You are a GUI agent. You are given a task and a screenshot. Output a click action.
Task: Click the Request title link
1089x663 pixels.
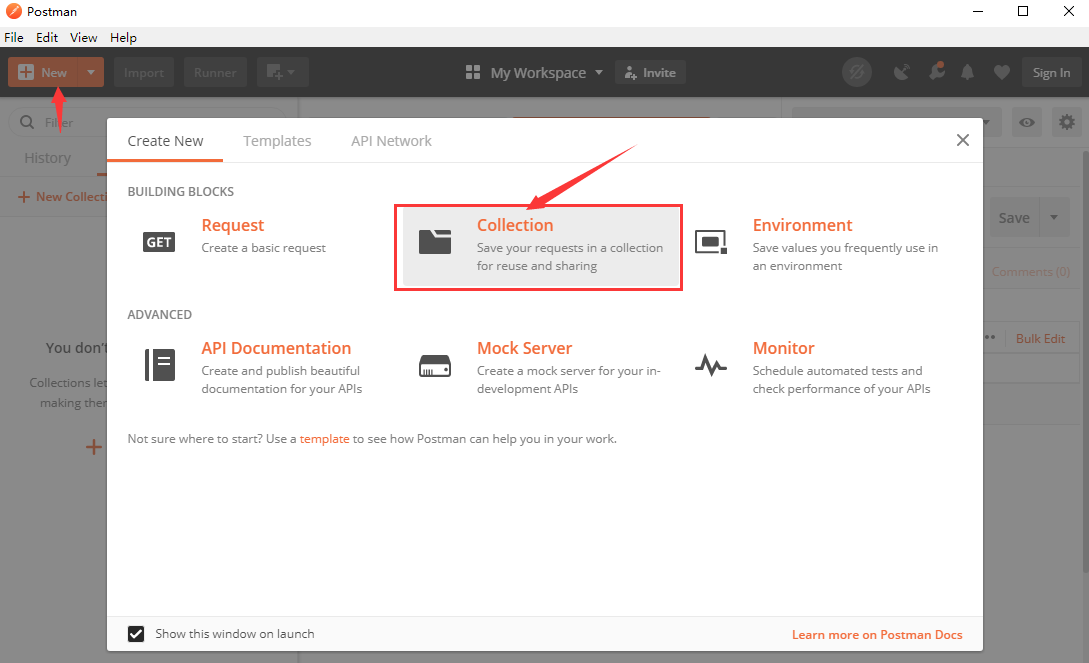[233, 225]
